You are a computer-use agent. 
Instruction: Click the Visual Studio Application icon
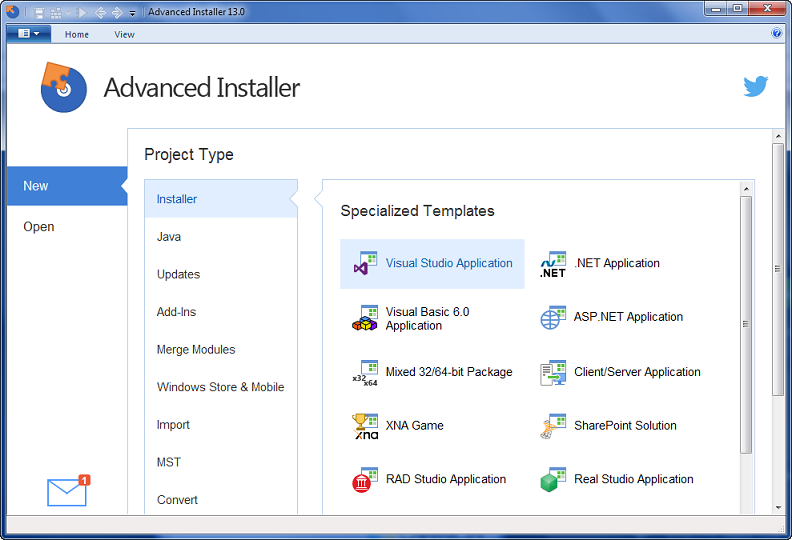(365, 263)
